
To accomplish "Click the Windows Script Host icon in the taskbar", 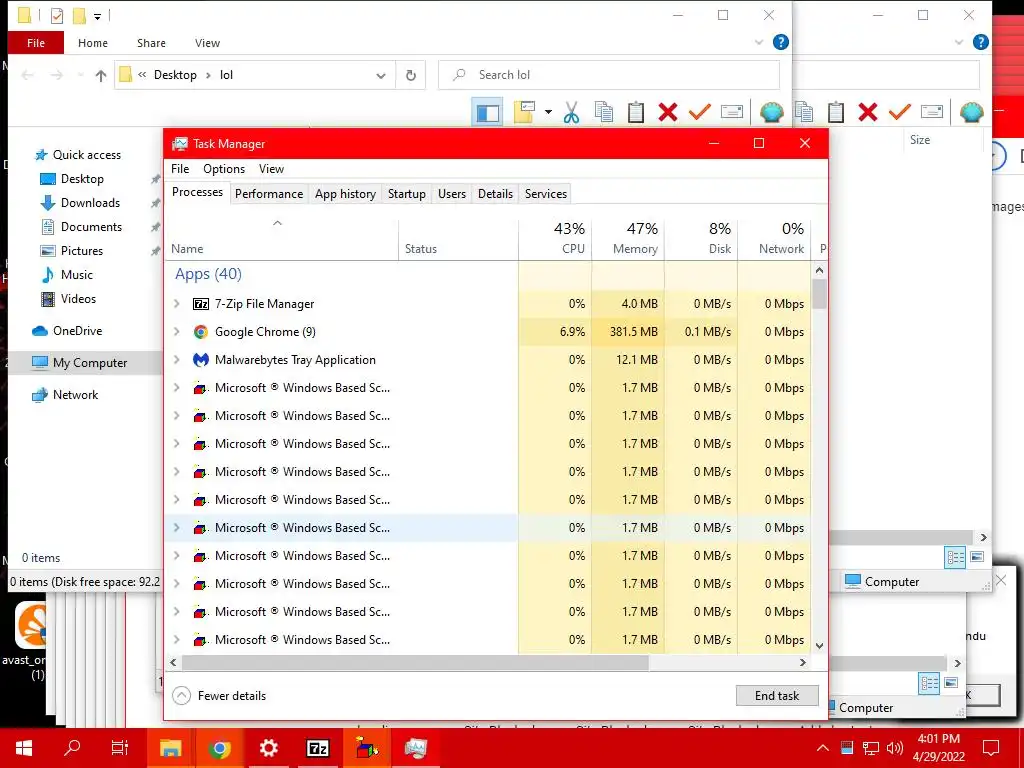I will [x=366, y=748].
